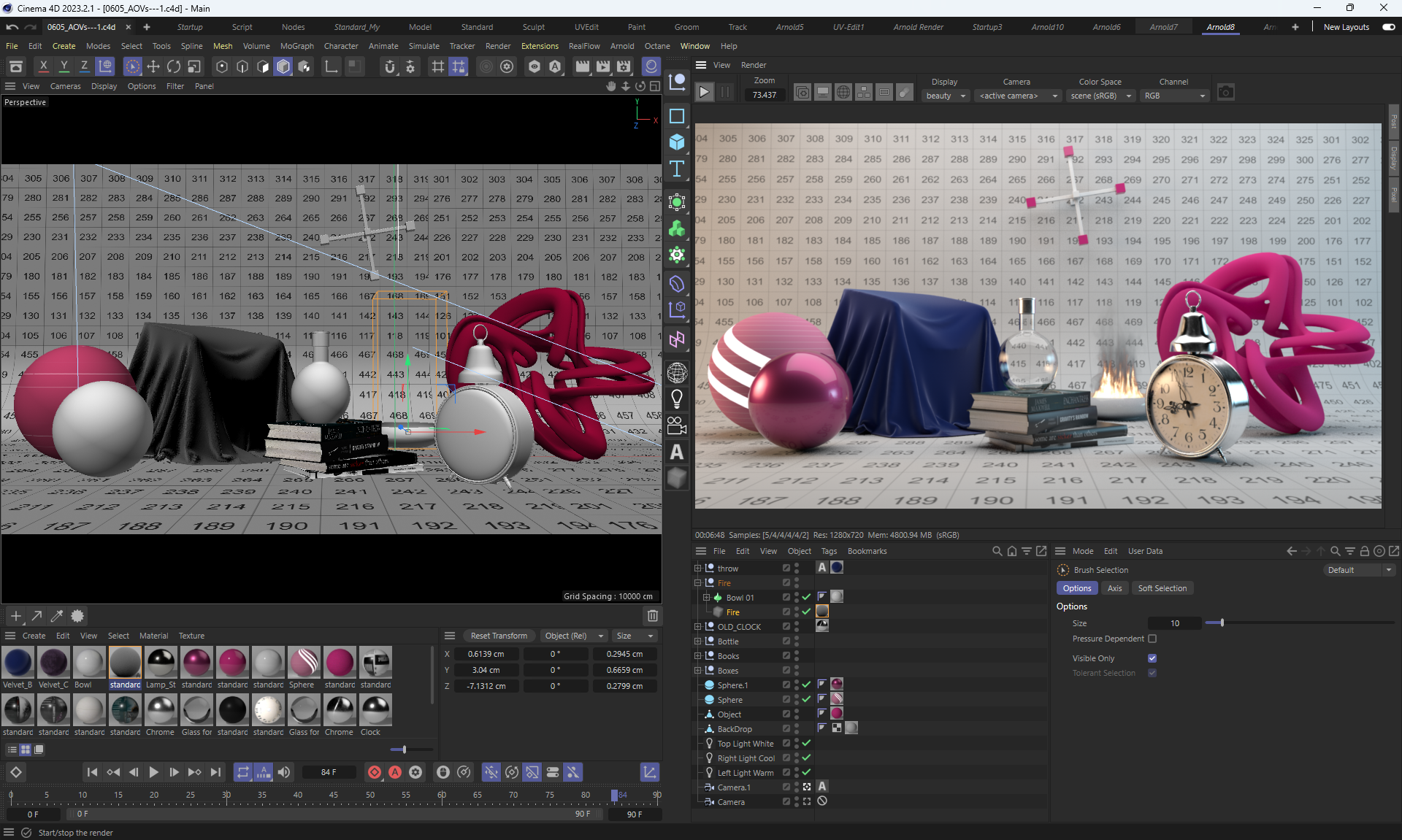
Task: Open the MoGraph menu
Action: coord(296,46)
